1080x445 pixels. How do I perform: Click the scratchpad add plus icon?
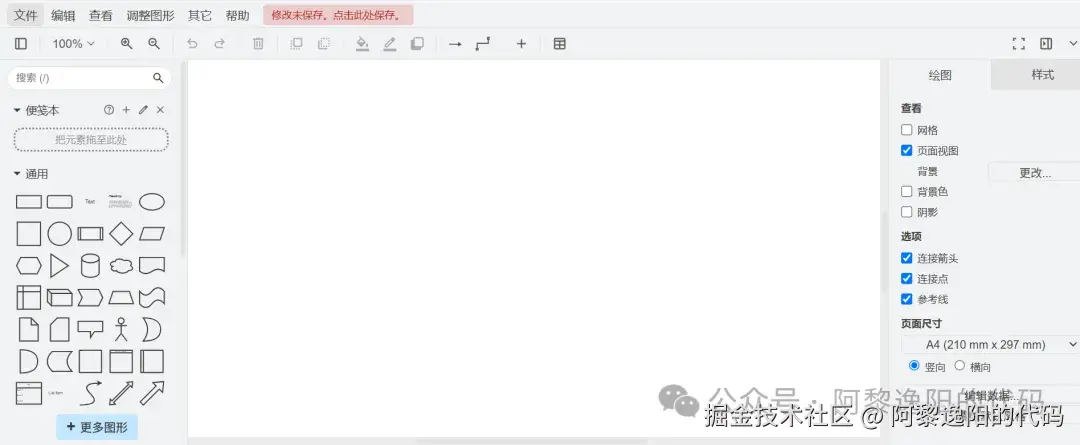click(x=126, y=110)
